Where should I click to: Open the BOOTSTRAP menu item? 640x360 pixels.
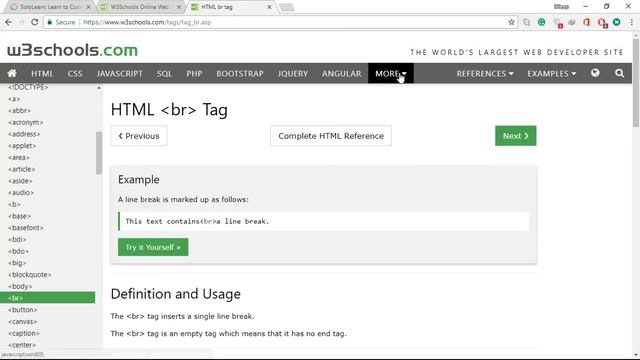click(240, 73)
